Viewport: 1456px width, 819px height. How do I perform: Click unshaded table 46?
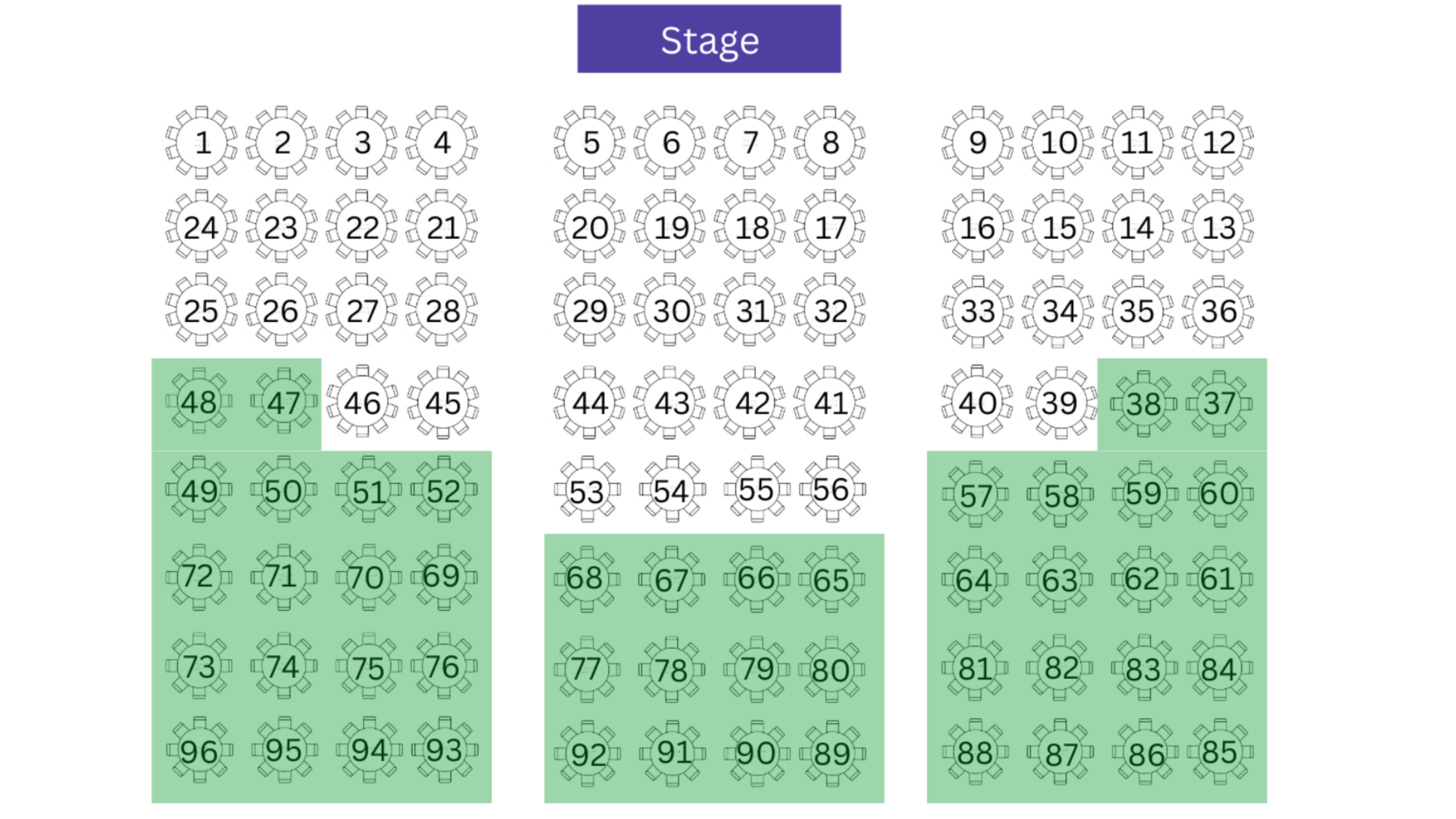point(362,402)
